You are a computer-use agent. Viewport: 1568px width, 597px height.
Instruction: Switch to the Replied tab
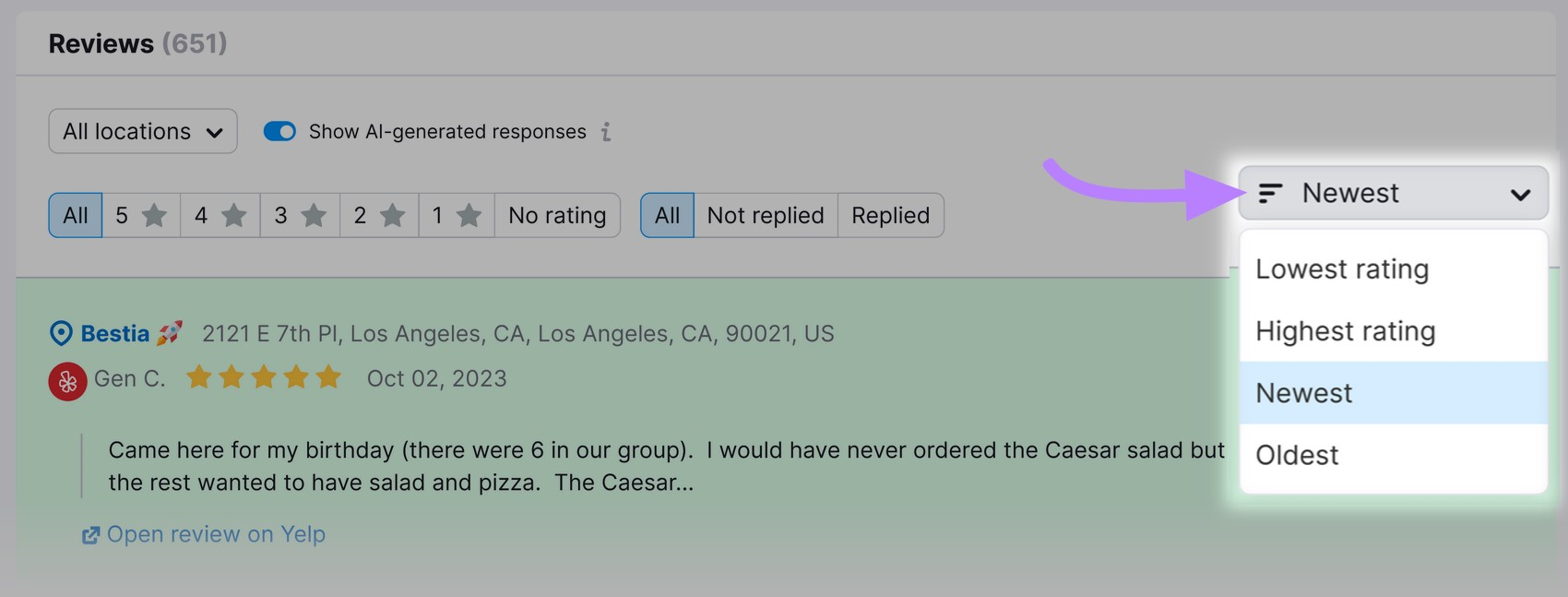point(889,215)
